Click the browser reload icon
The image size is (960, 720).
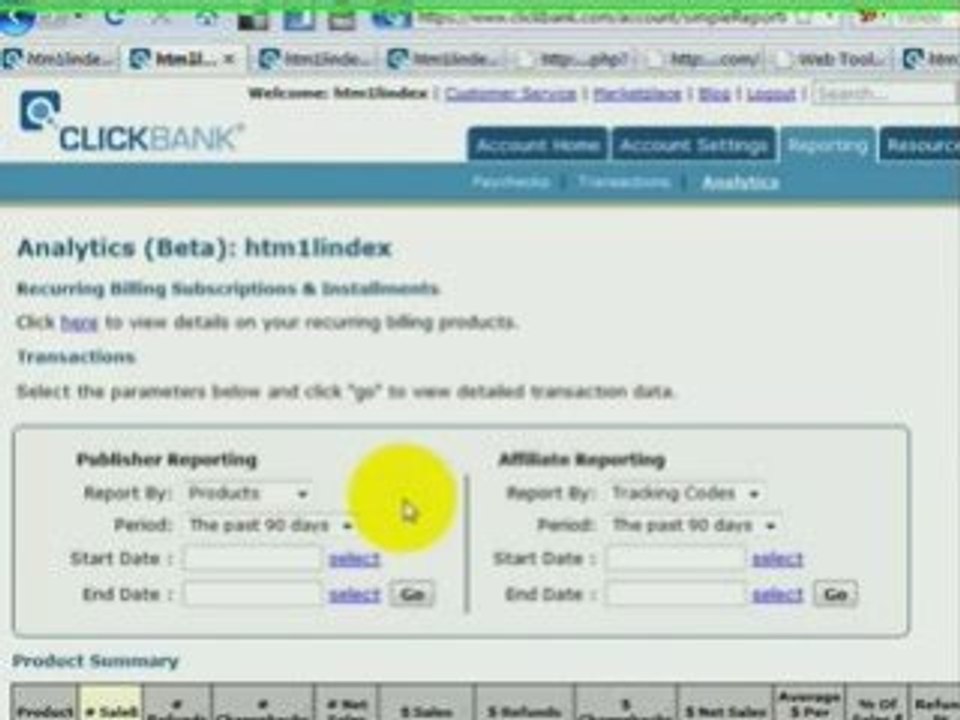114,17
